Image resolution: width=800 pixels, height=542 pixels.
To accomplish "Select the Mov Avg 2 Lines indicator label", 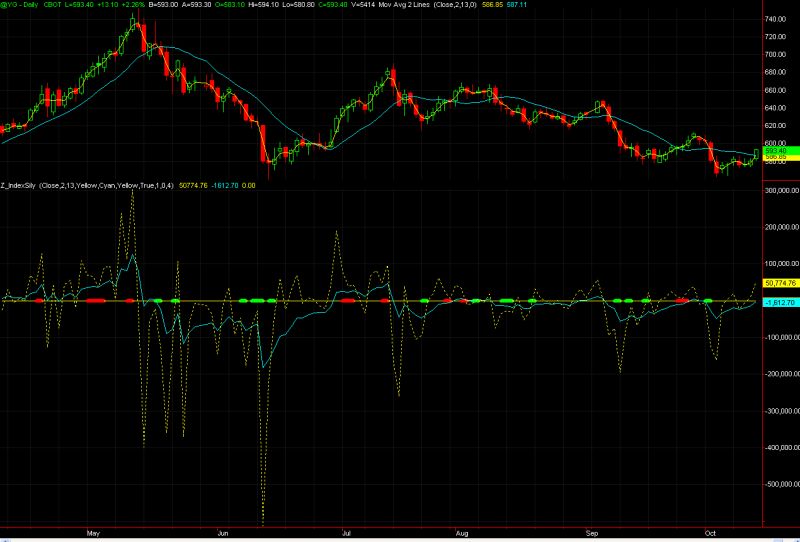I will pos(404,5).
